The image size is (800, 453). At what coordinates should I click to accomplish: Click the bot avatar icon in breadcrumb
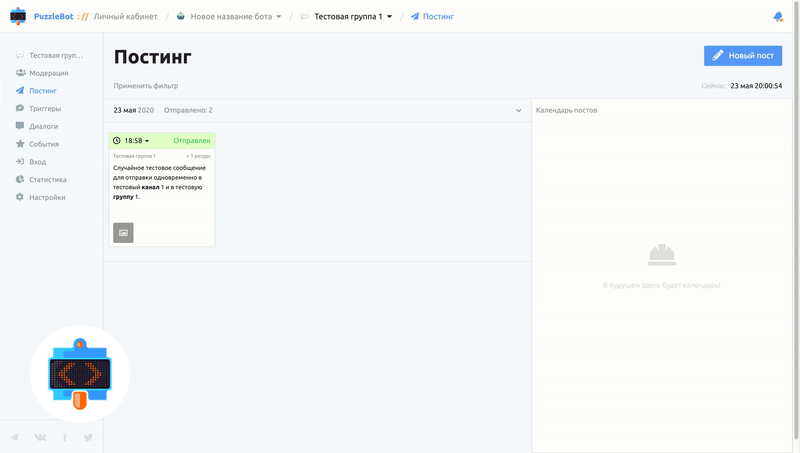click(181, 16)
